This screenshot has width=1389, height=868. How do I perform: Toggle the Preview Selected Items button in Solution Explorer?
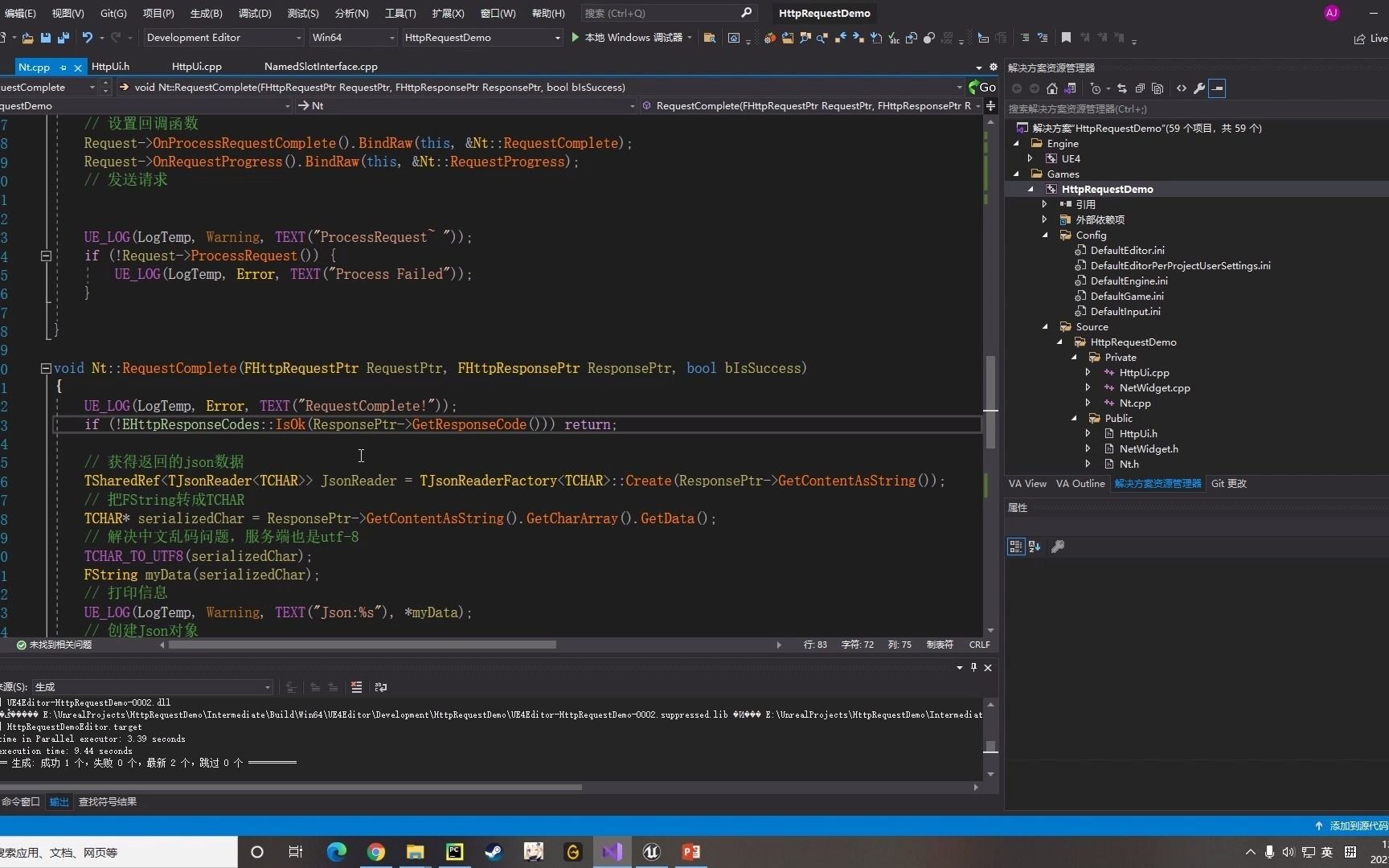coord(1217,88)
